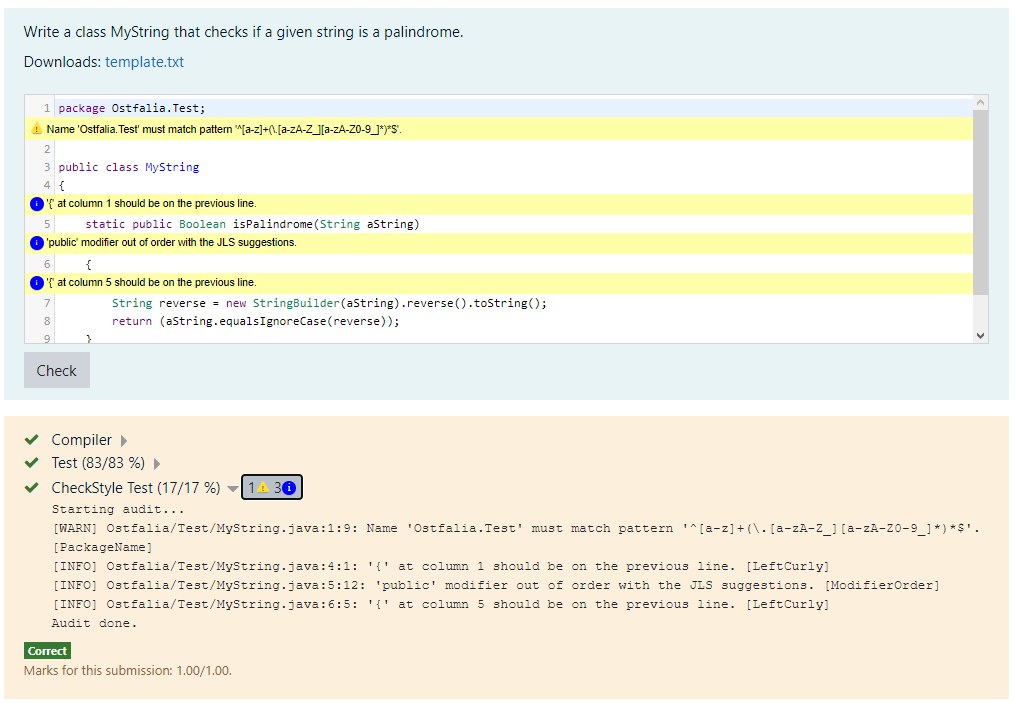The width and height of the screenshot is (1016, 710).
Task: Click the warning icon beside the package name message
Action: click(x=37, y=129)
